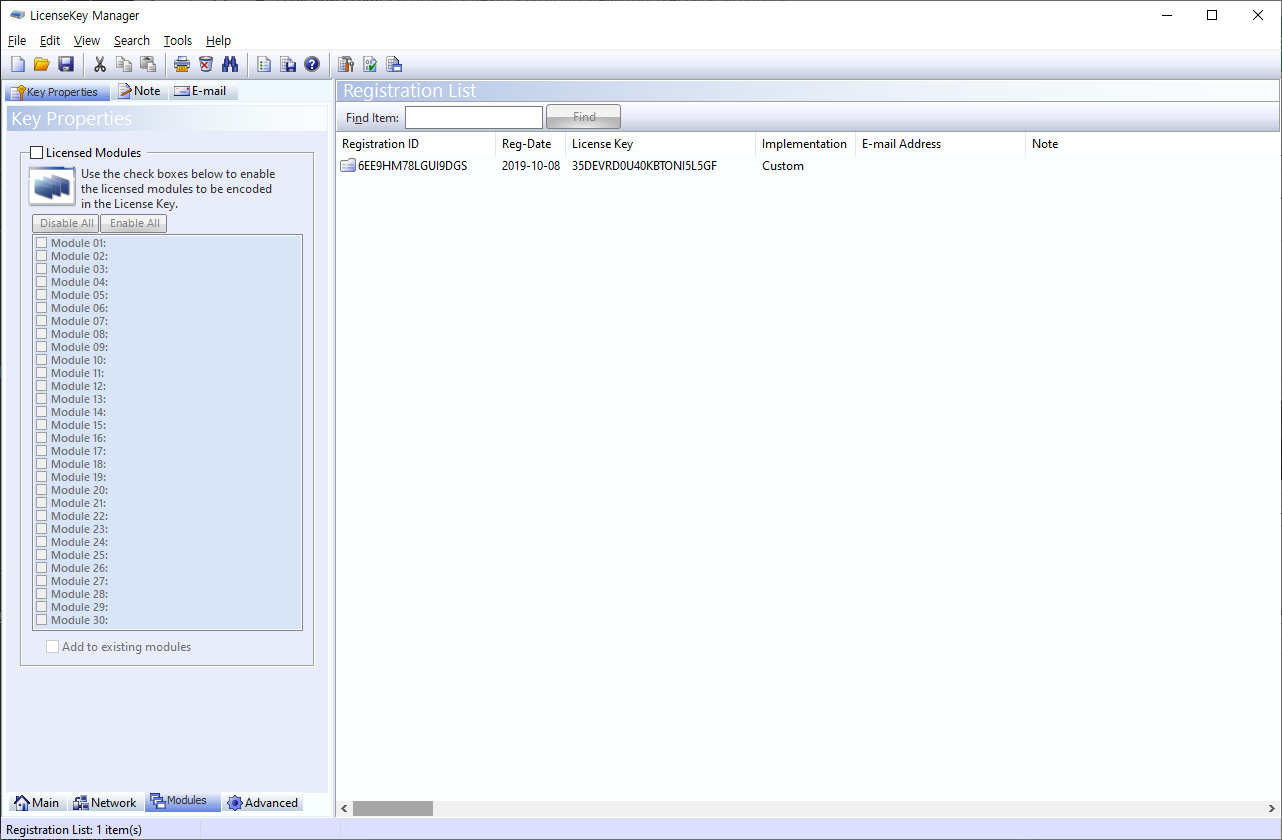This screenshot has width=1282, height=840.
Task: Switch to the E-mail tab
Action: tap(203, 91)
